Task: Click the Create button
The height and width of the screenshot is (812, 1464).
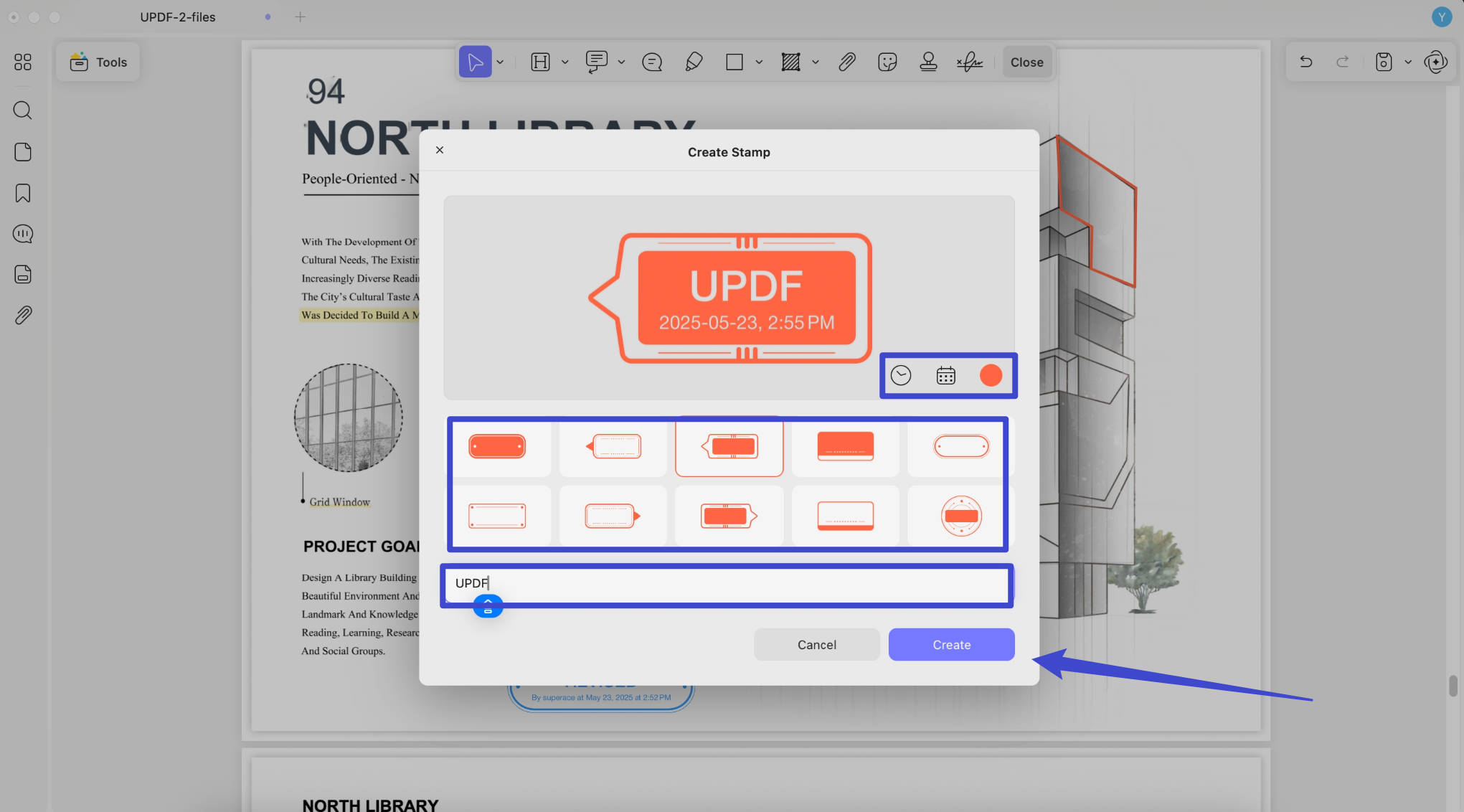Action: tap(951, 645)
